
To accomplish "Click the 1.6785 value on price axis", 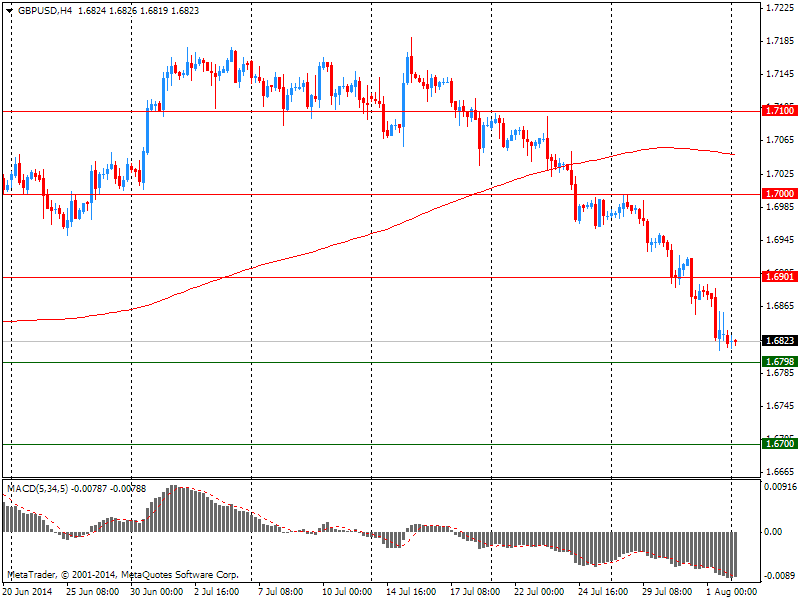I will (780, 373).
